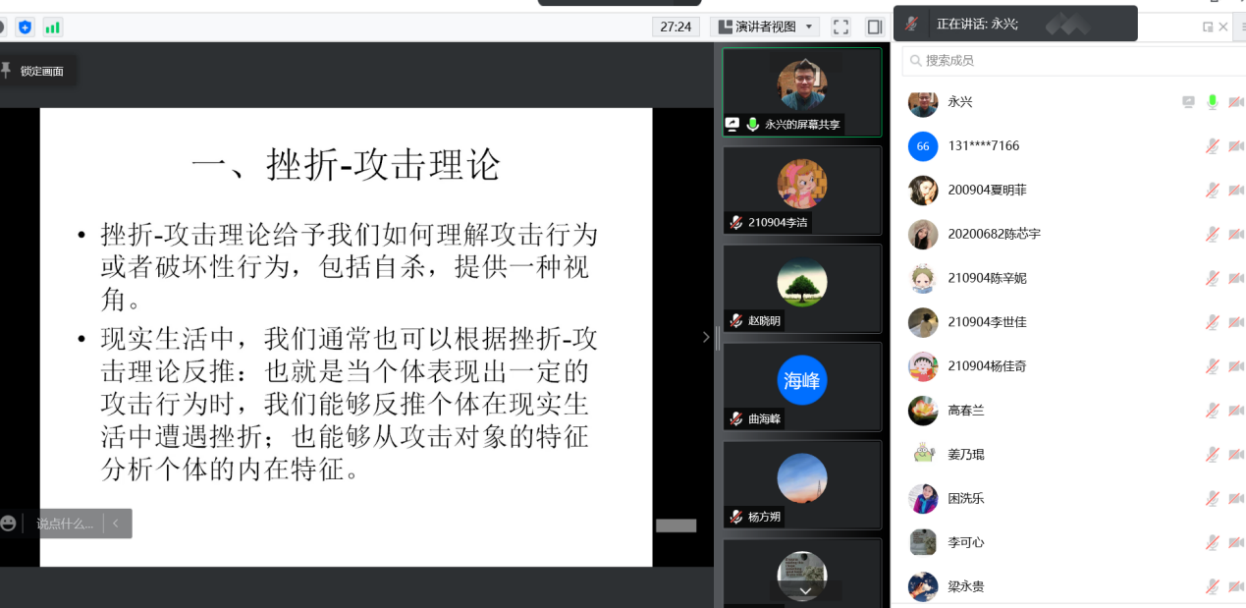Toggle the microphone for 高春兰
The height and width of the screenshot is (608, 1246).
[1212, 410]
